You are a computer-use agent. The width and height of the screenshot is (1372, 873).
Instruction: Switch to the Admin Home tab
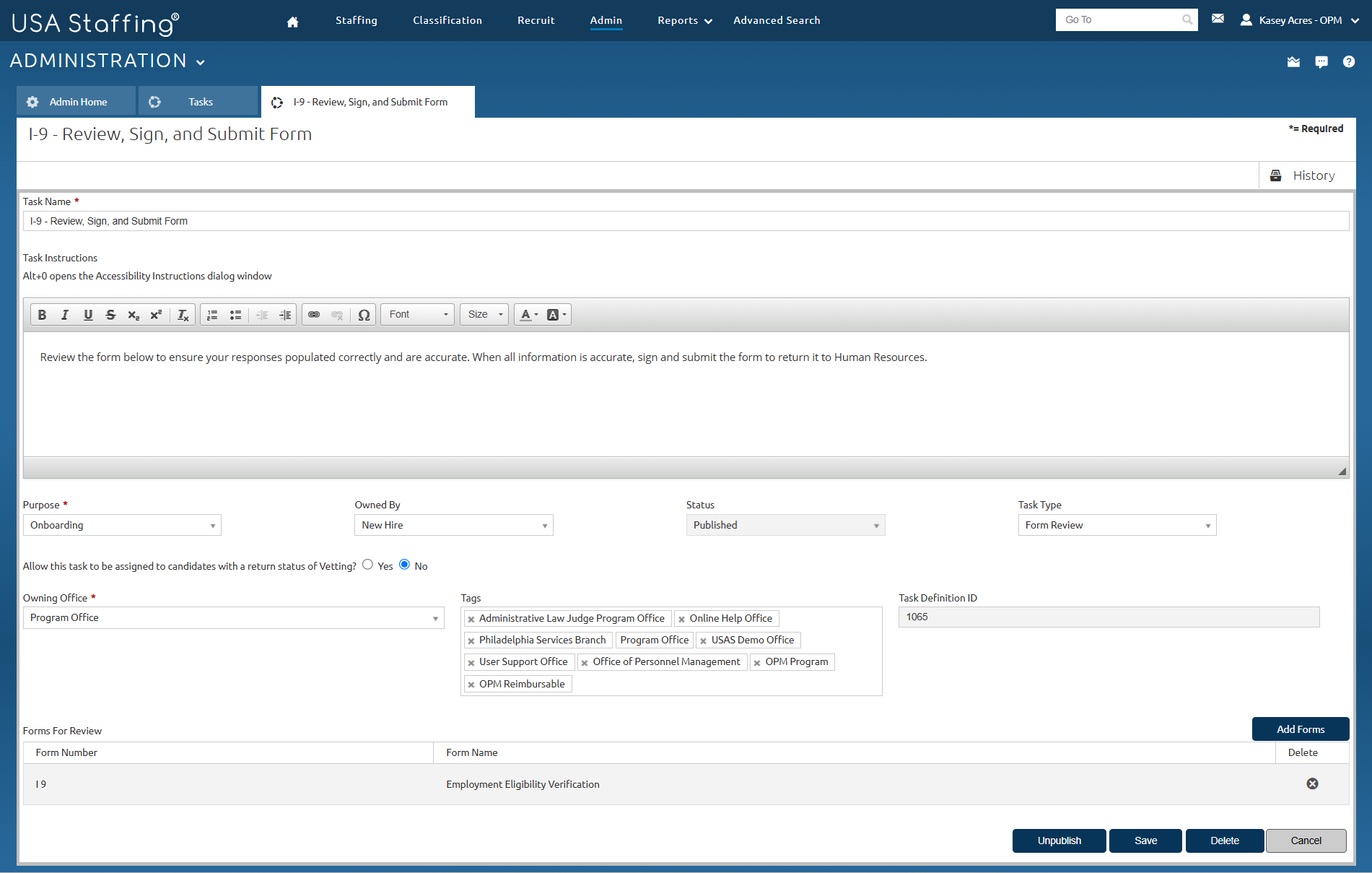click(x=76, y=101)
